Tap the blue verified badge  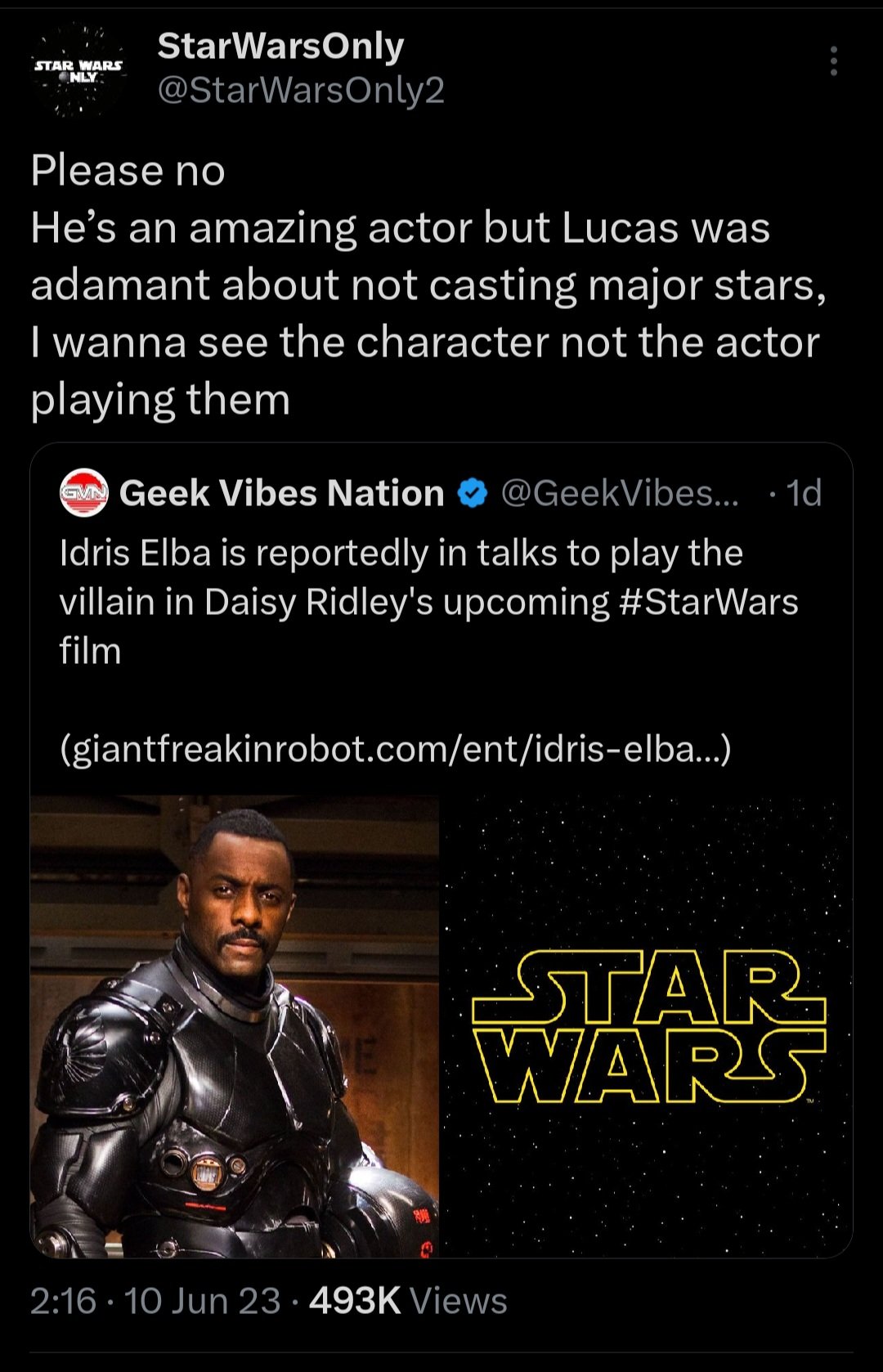[472, 494]
